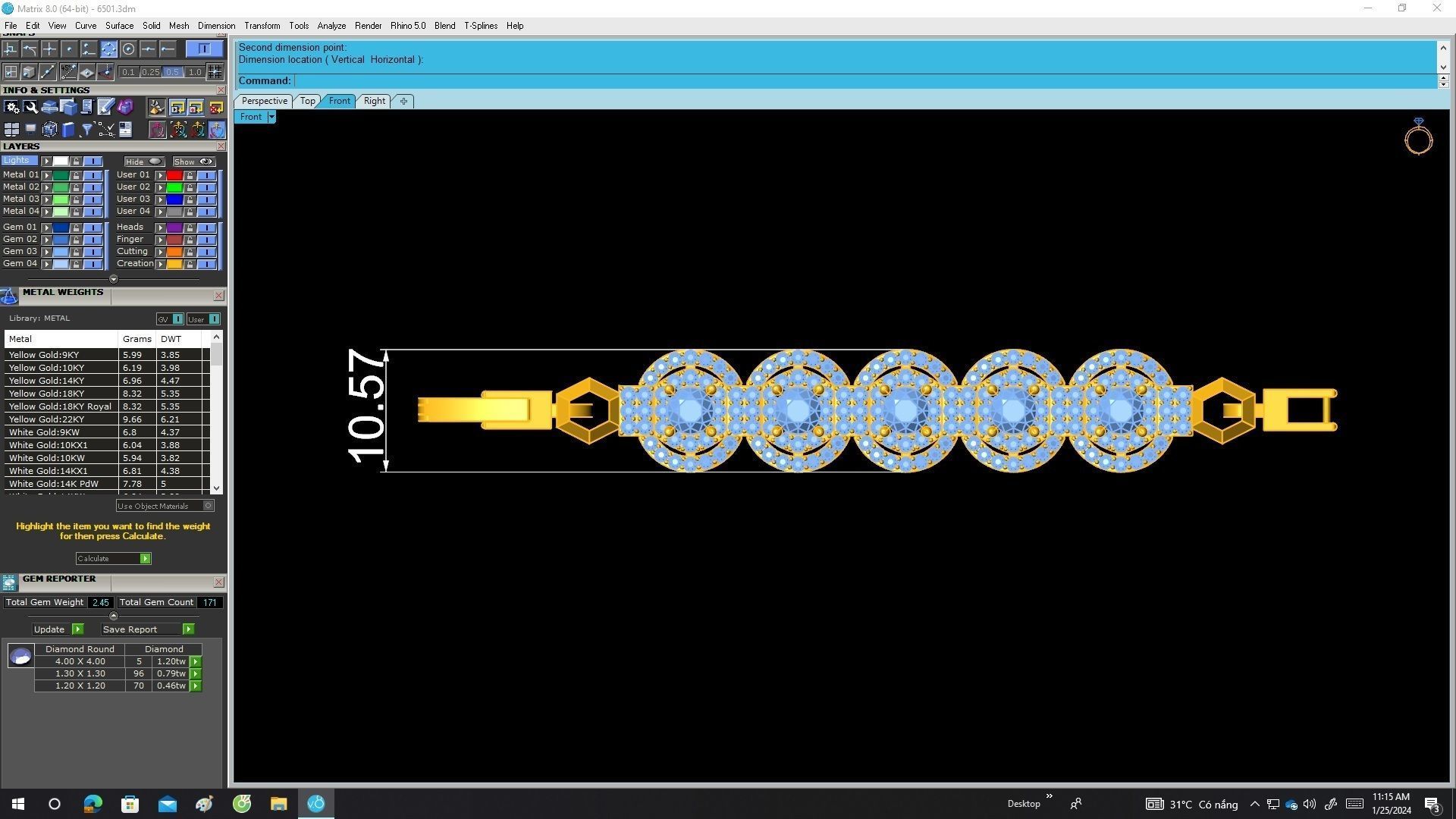The image size is (1456, 819).
Task: Toggle the Center snap icon
Action: 128,49
